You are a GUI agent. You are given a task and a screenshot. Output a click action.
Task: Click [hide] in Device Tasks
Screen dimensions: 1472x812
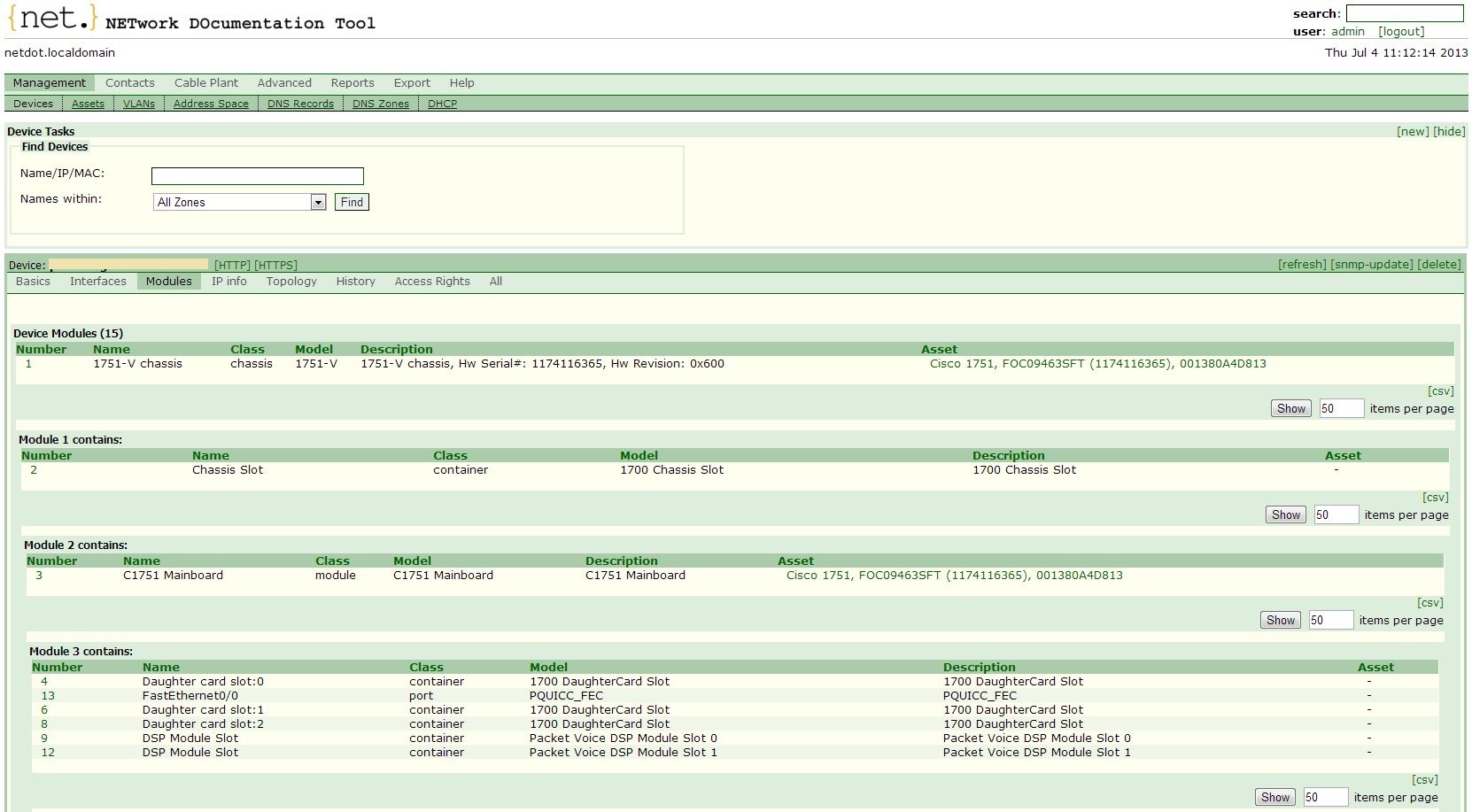(x=1449, y=131)
